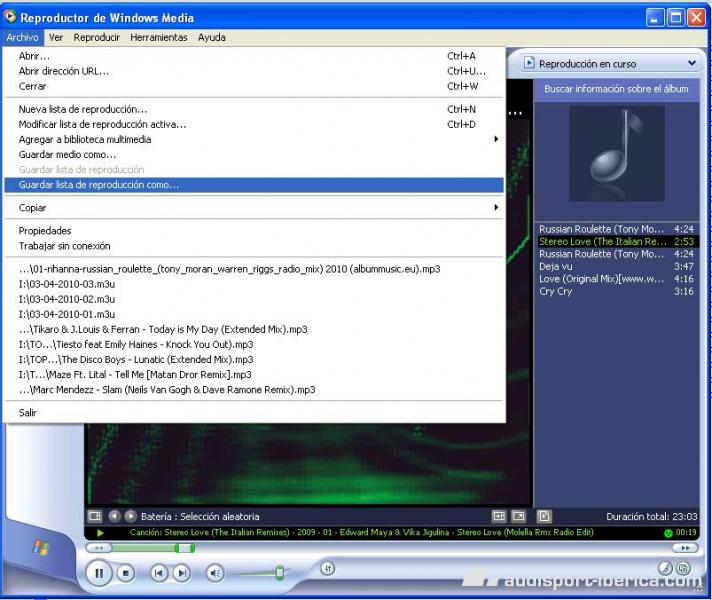Toggle Trabajar sin conexión

(x=254, y=246)
